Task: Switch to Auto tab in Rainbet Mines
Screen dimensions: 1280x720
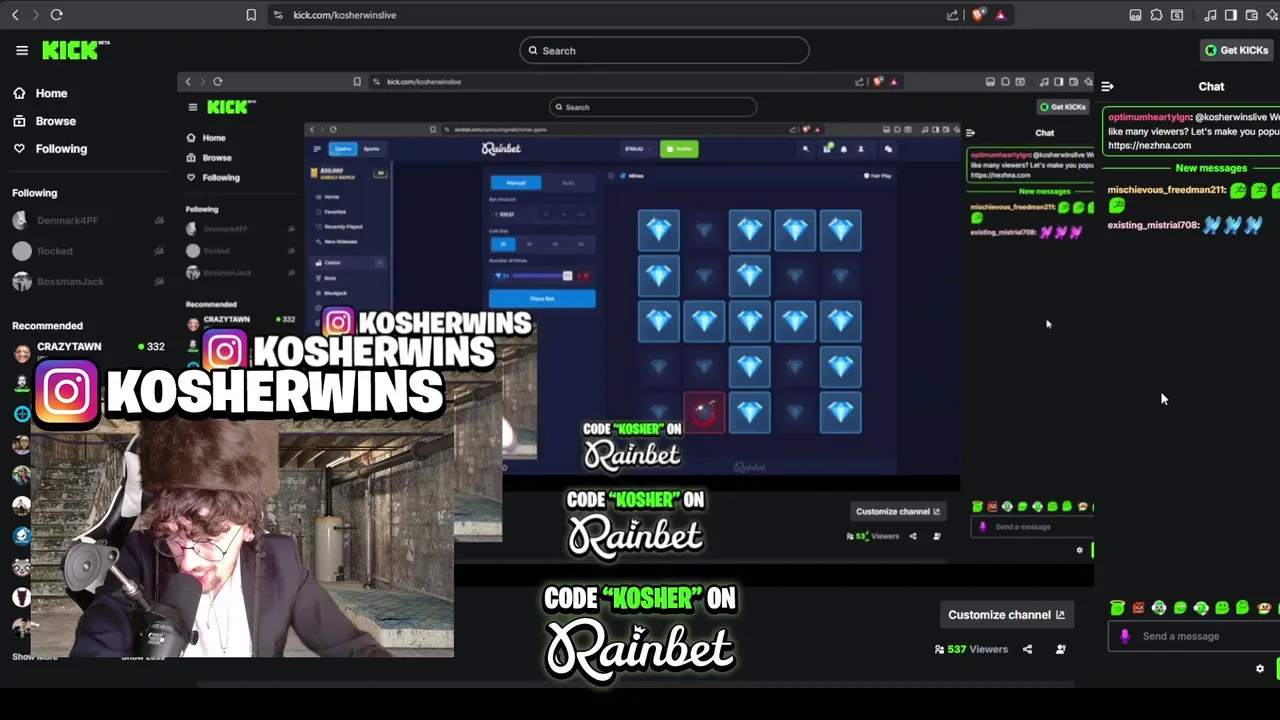Action: [568, 182]
